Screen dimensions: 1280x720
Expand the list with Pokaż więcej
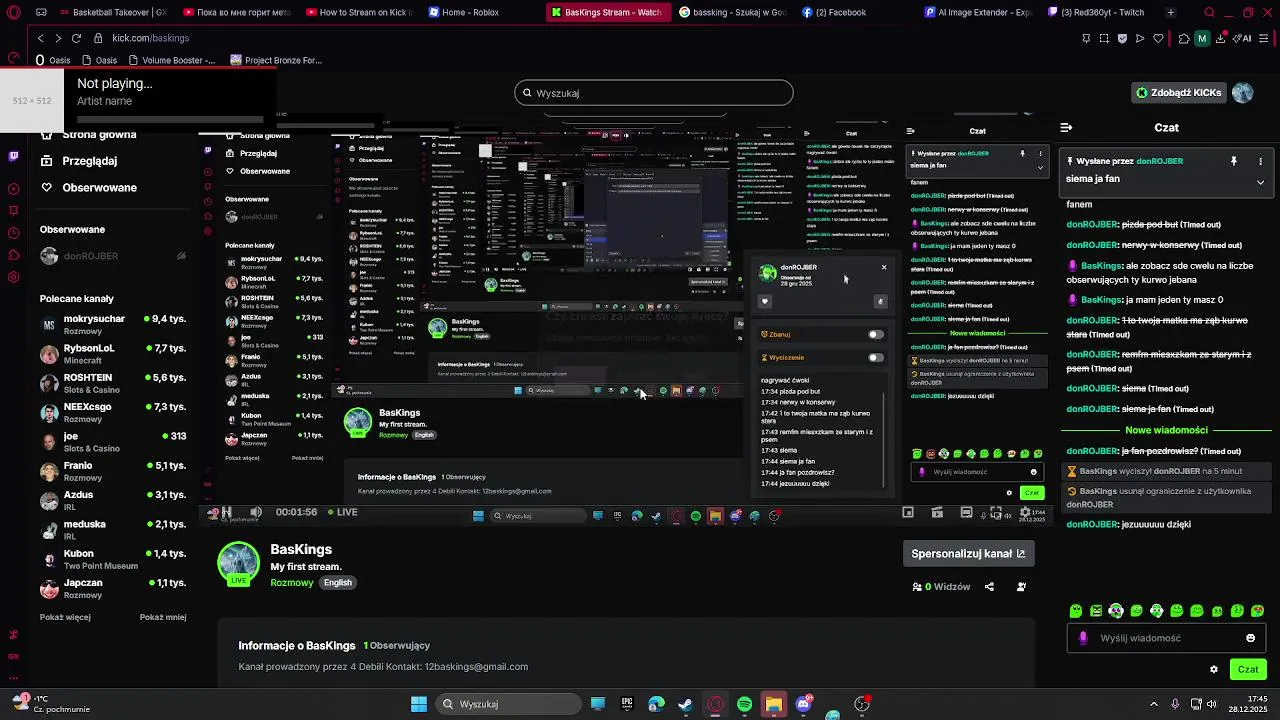coord(65,617)
